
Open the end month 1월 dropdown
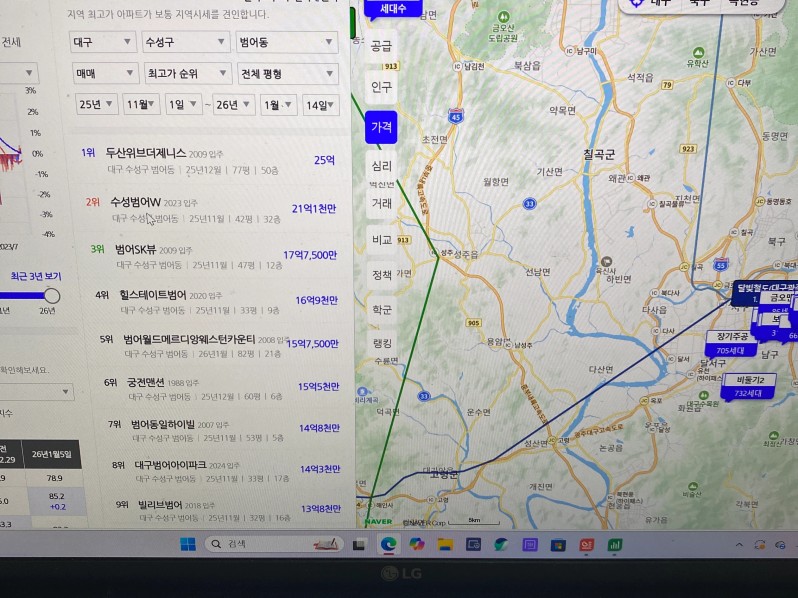click(x=278, y=105)
